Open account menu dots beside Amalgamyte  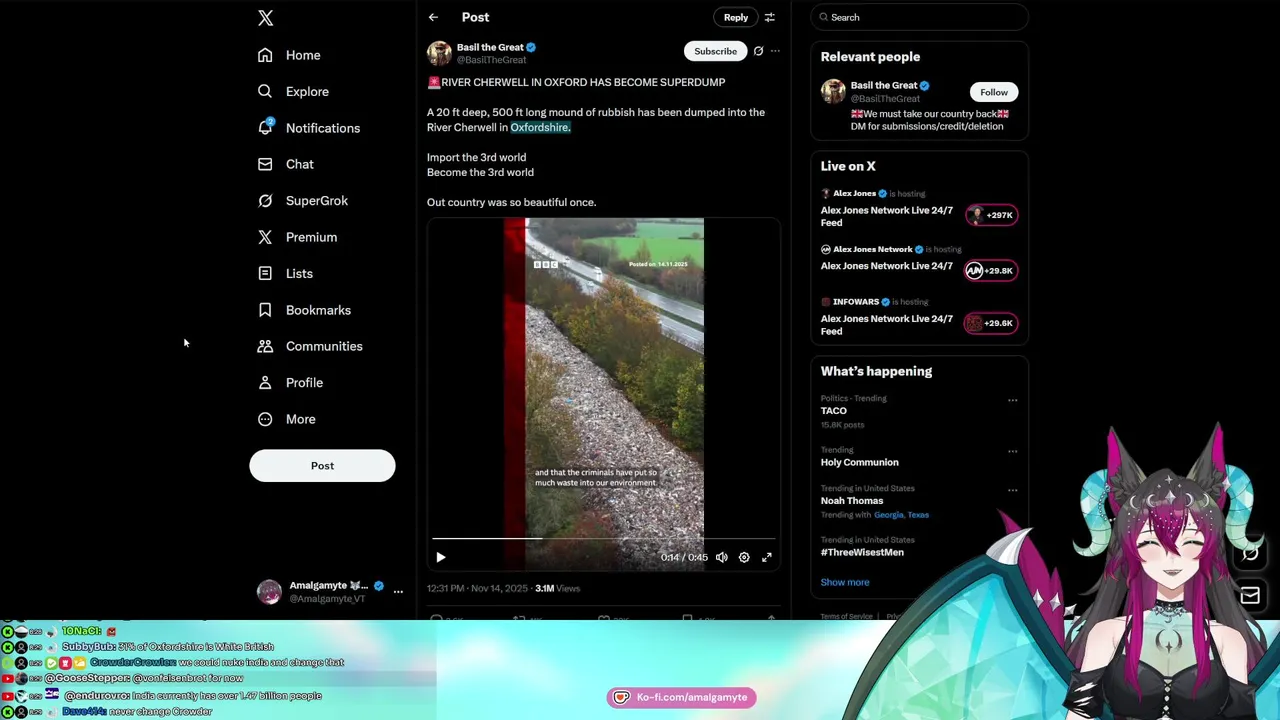[x=398, y=592]
